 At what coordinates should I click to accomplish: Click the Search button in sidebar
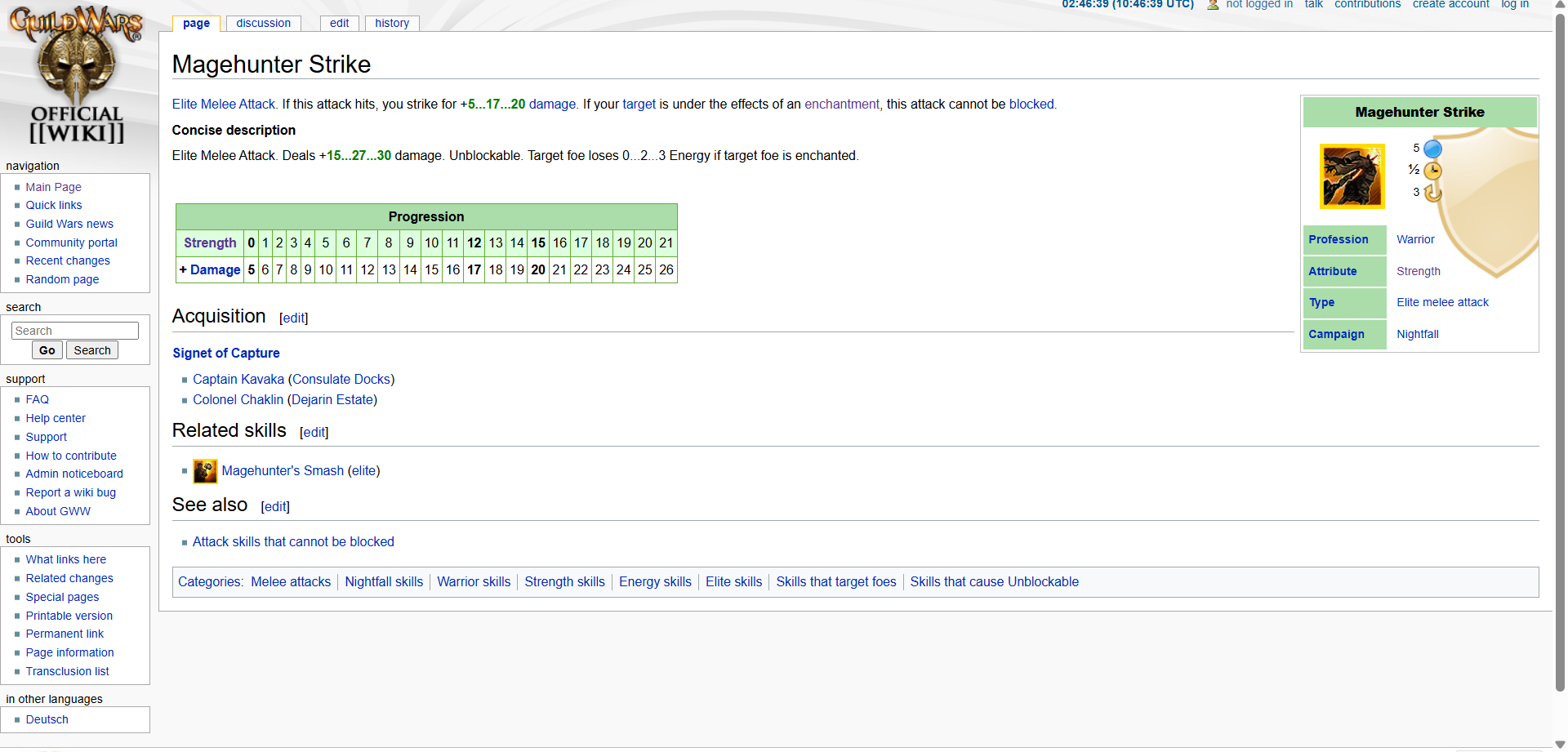92,350
